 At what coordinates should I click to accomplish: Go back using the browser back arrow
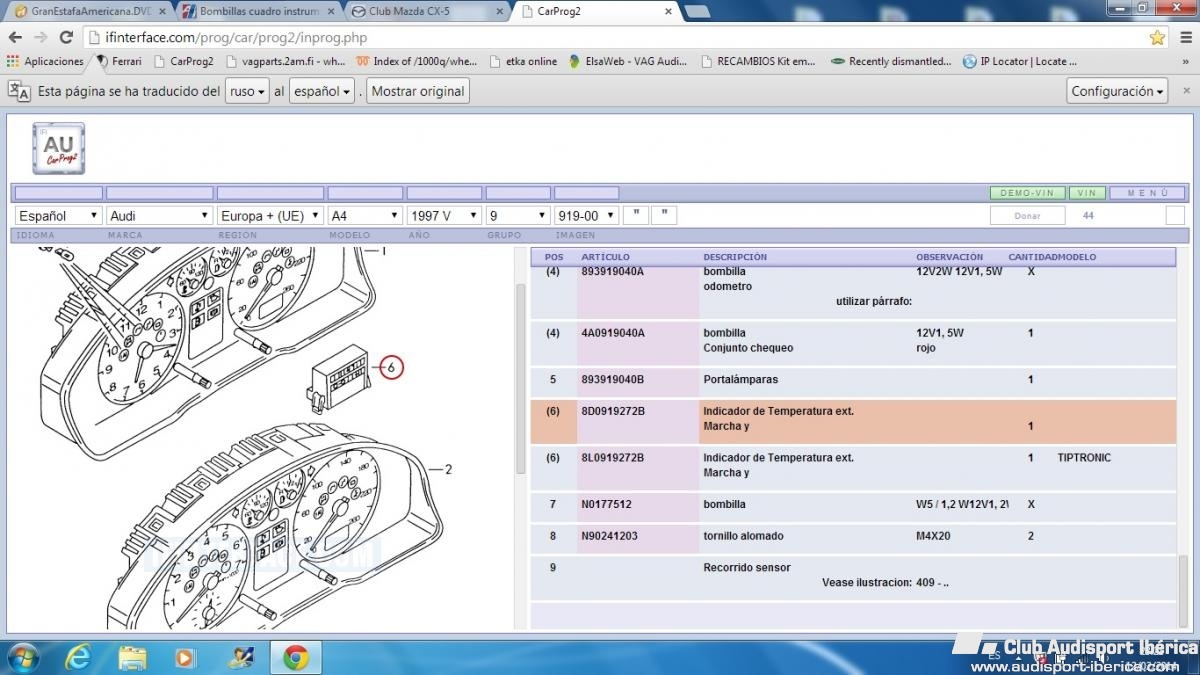coord(15,37)
